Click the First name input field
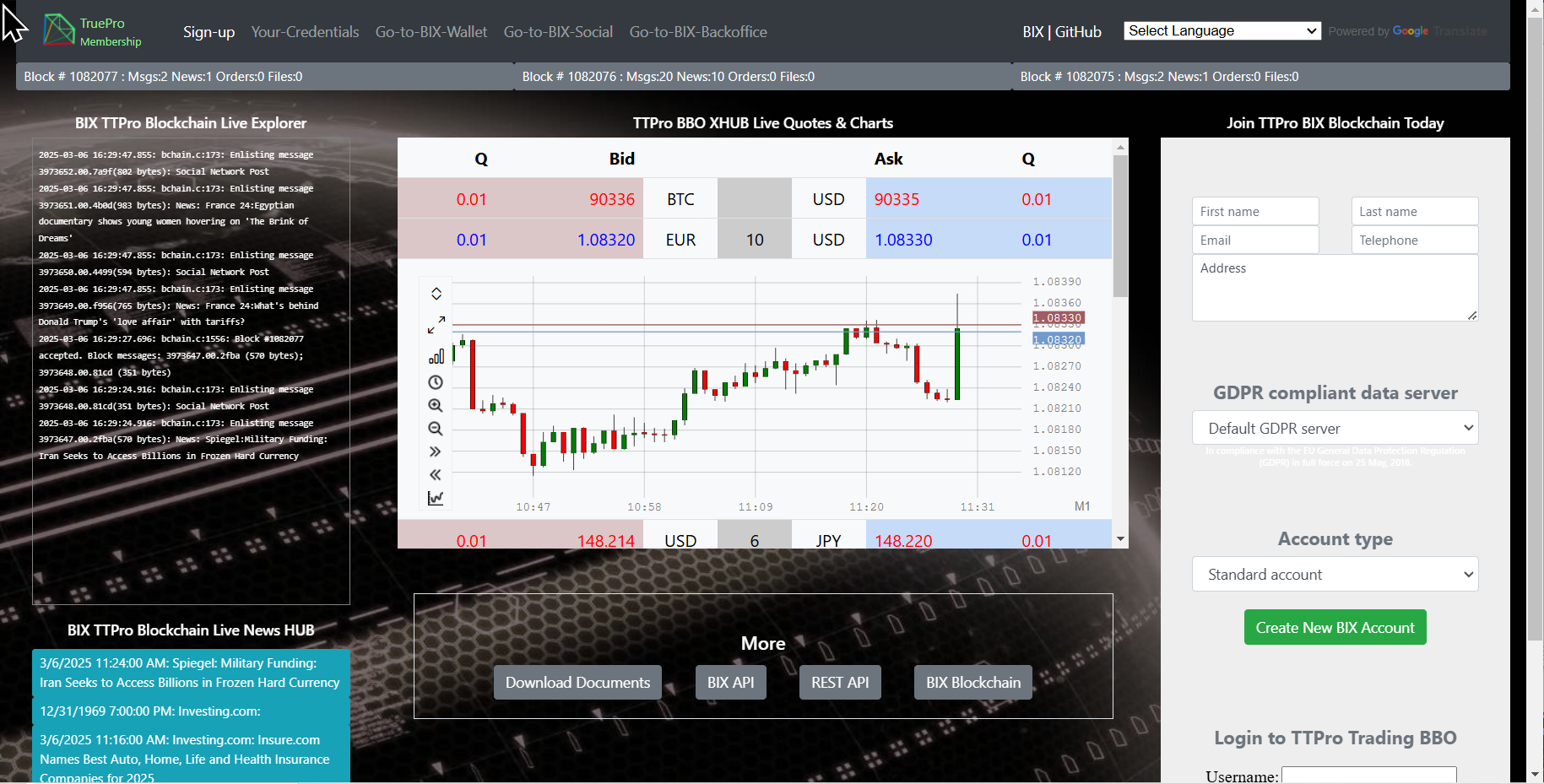Screen dimensions: 1544x784 coord(1255,212)
